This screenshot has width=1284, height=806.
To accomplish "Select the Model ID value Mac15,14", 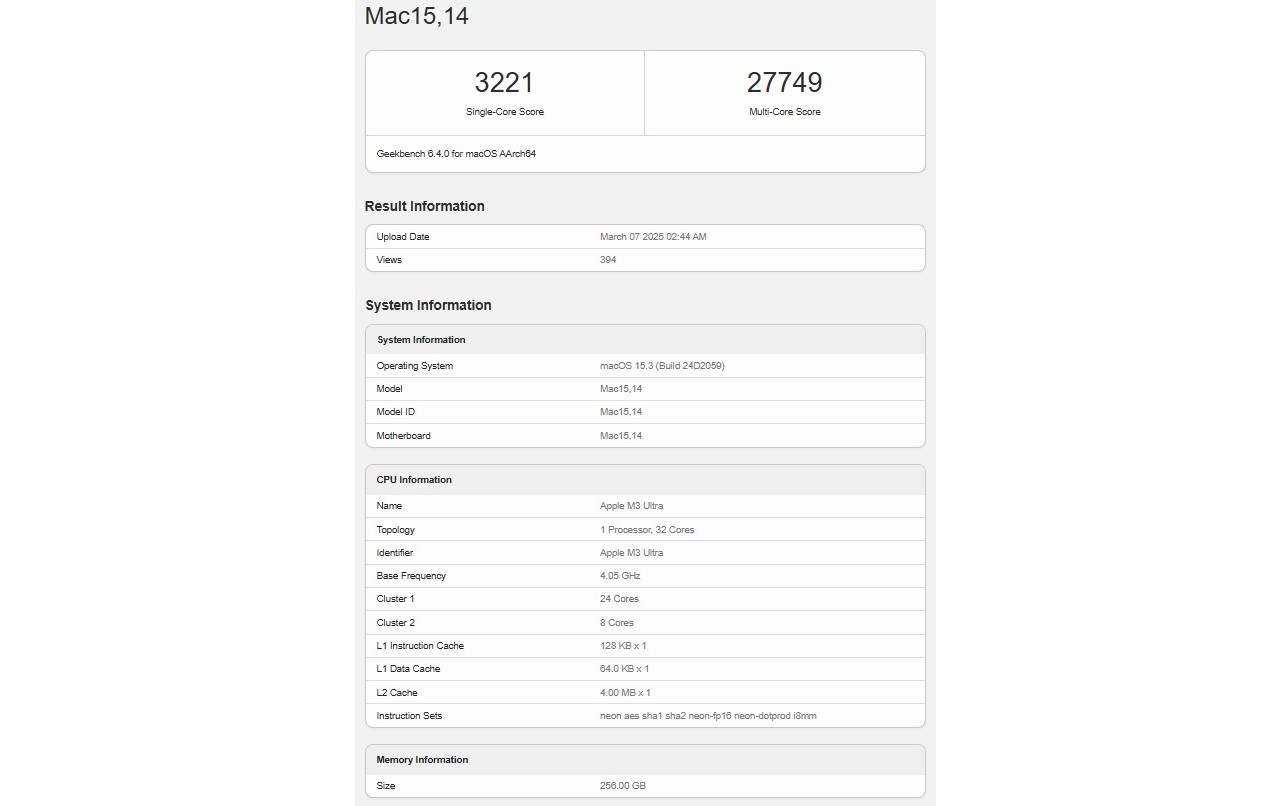I will pos(621,412).
